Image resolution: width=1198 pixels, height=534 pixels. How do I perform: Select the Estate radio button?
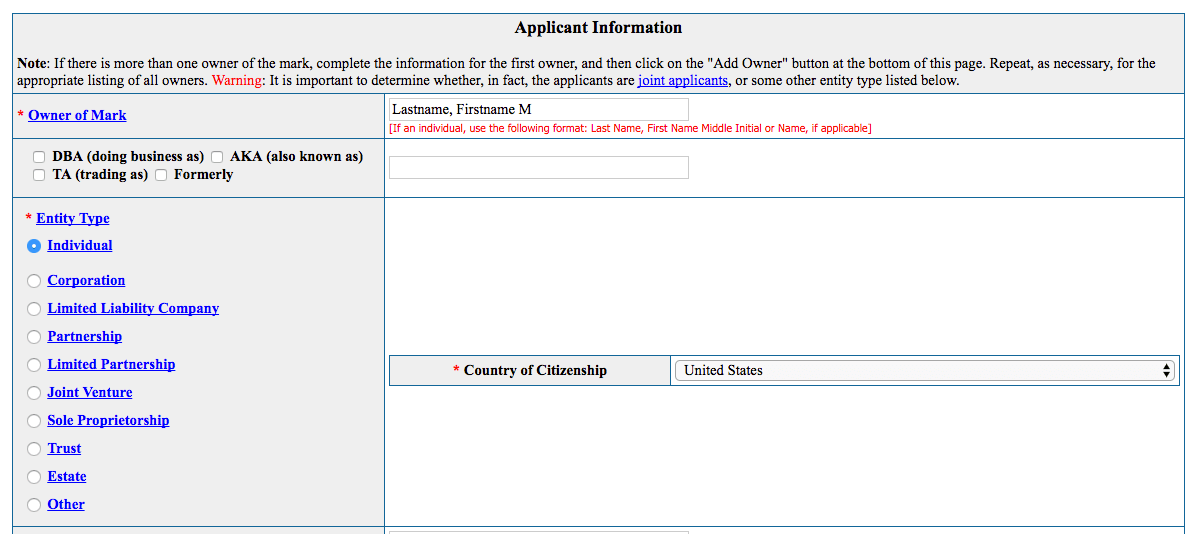point(34,477)
